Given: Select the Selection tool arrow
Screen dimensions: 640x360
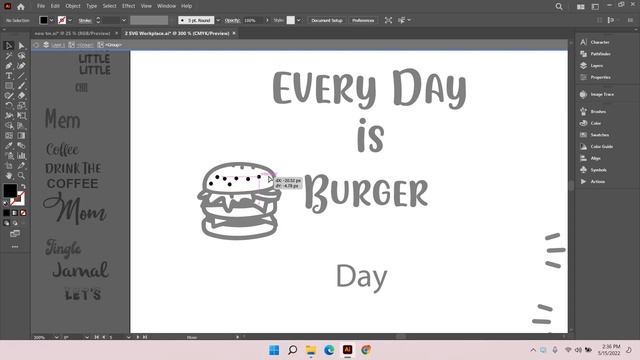Looking at the screenshot, I should [9, 46].
